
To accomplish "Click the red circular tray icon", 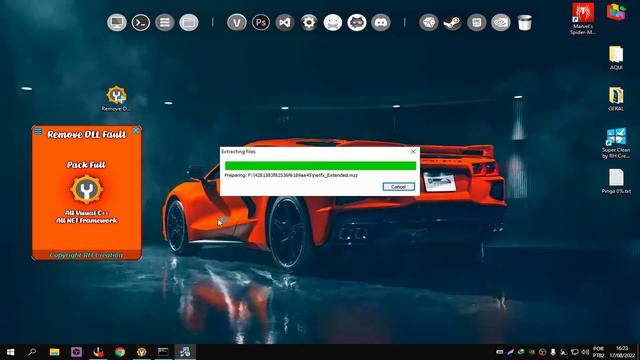I will 542,352.
